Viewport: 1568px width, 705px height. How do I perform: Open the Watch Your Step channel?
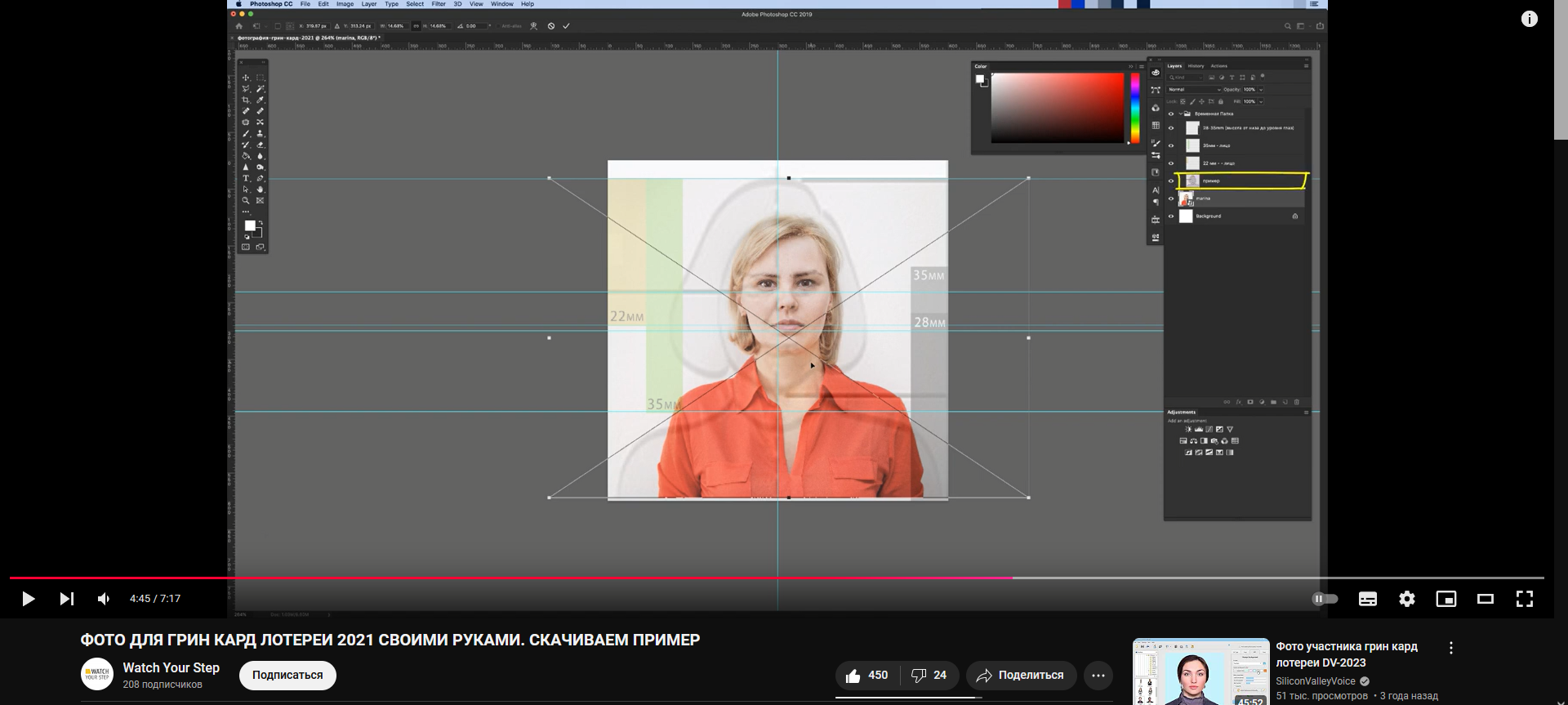tap(171, 667)
